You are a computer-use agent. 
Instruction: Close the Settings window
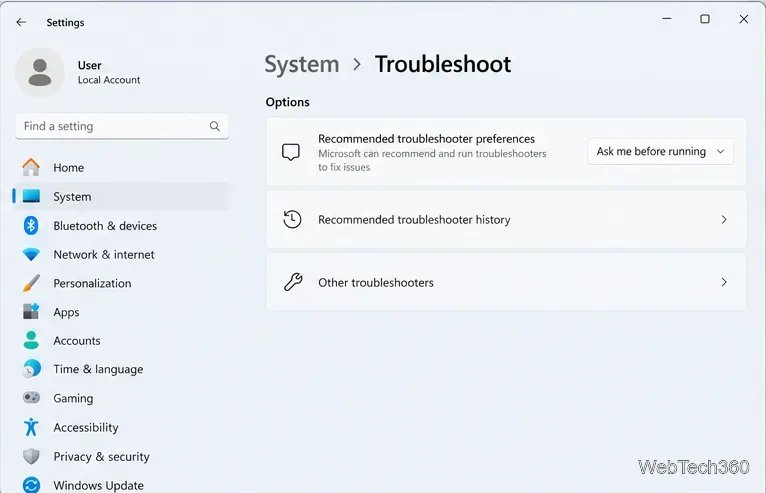pyautogui.click(x=744, y=19)
